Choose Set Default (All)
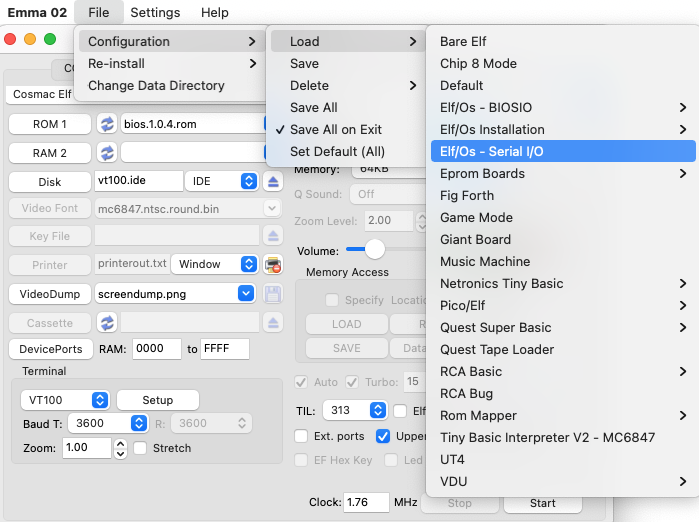The image size is (699, 522). (x=346, y=152)
